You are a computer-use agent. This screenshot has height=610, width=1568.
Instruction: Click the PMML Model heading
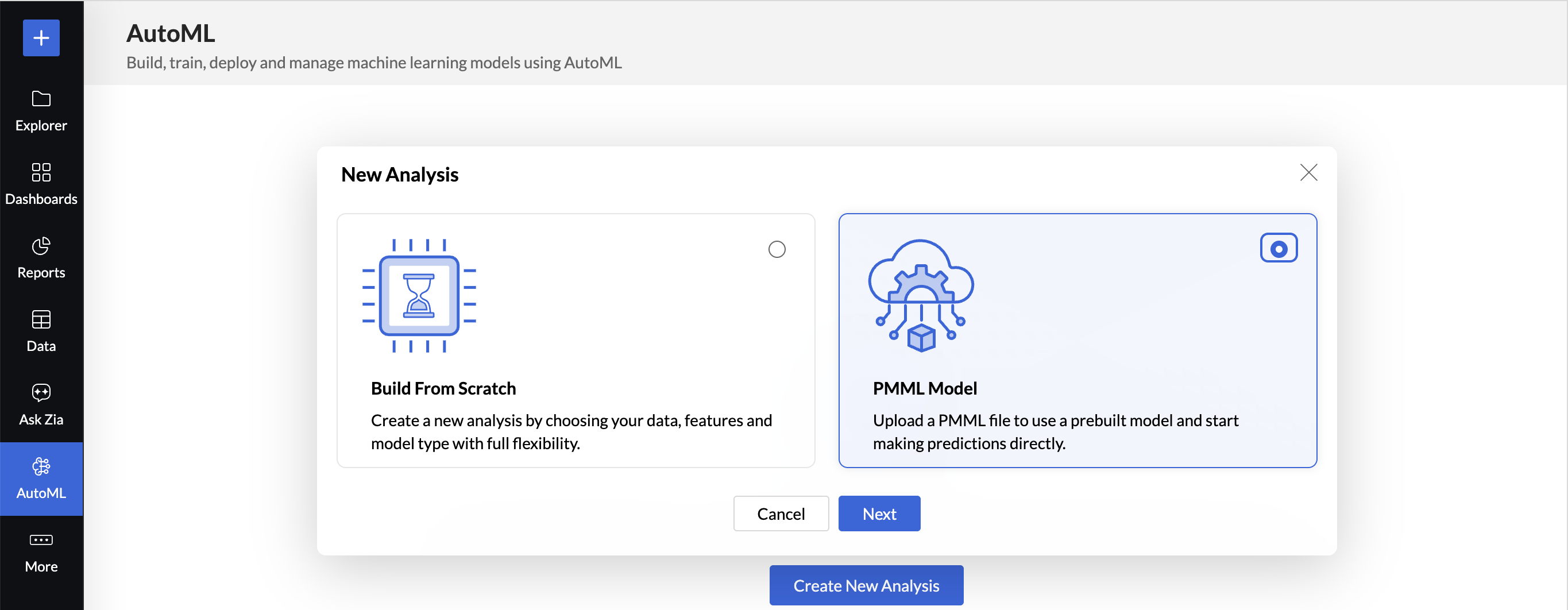925,388
